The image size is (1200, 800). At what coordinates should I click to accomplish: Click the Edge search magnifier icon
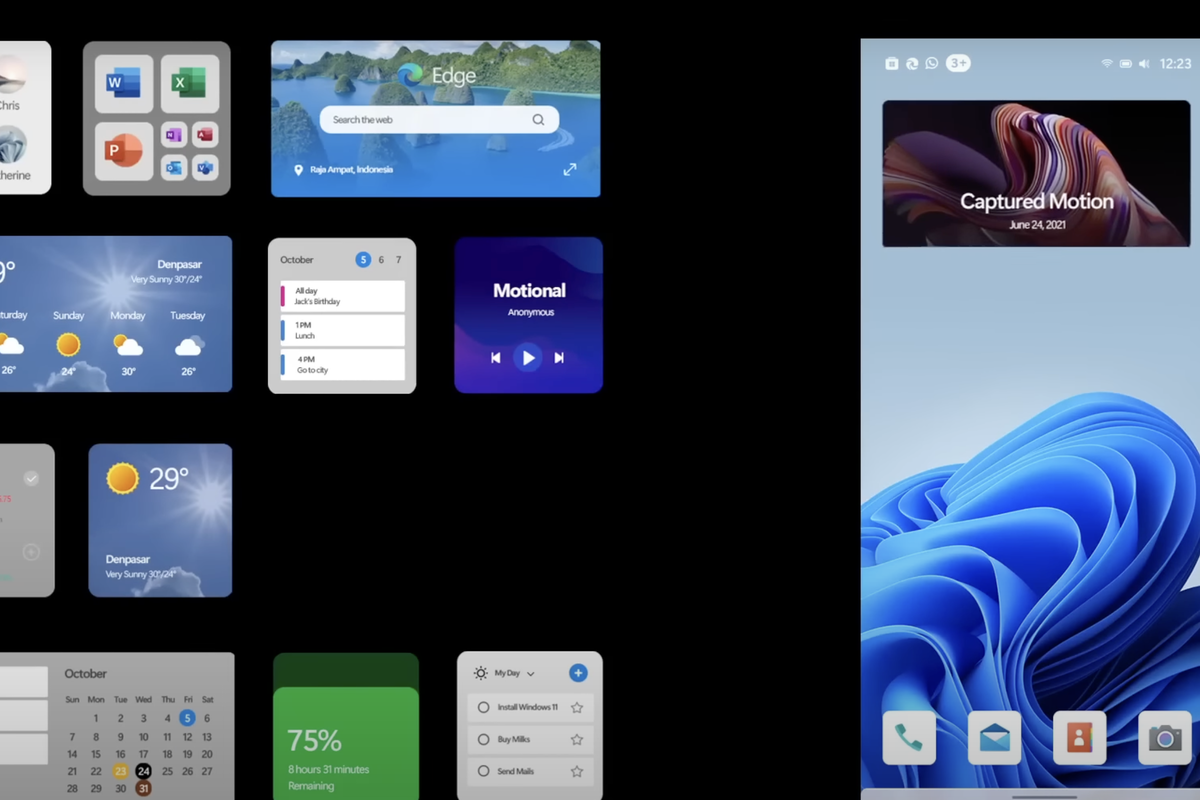[x=538, y=120]
